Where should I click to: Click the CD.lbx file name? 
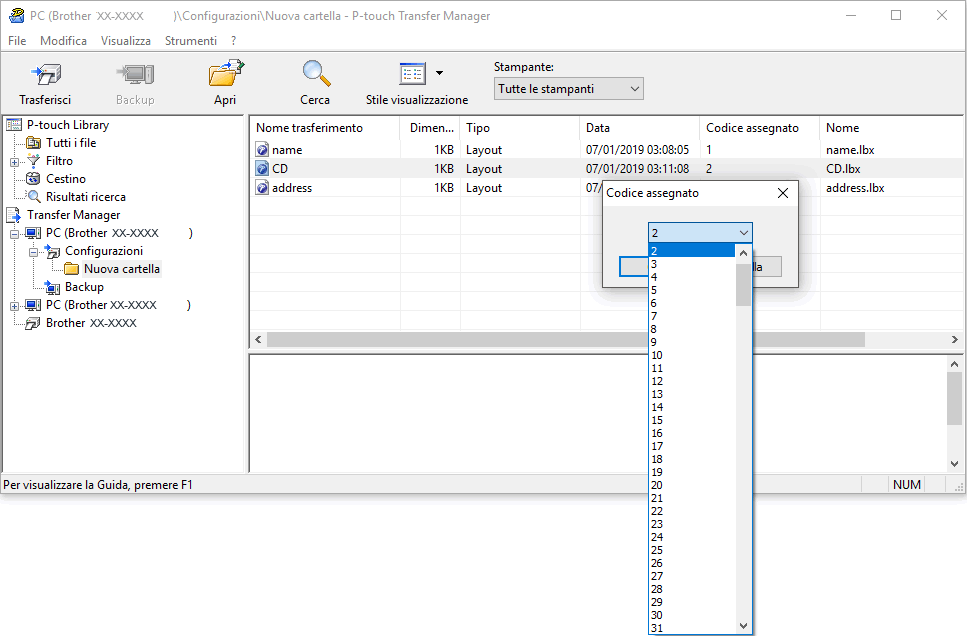pyautogui.click(x=843, y=169)
